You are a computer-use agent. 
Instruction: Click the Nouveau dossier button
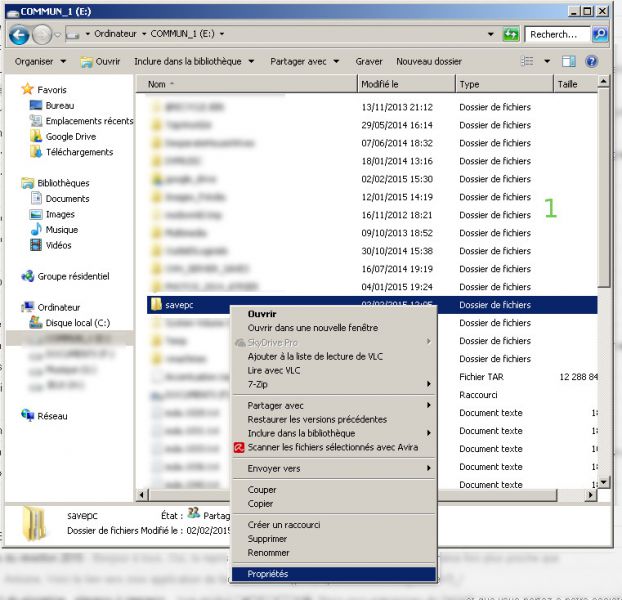428,61
